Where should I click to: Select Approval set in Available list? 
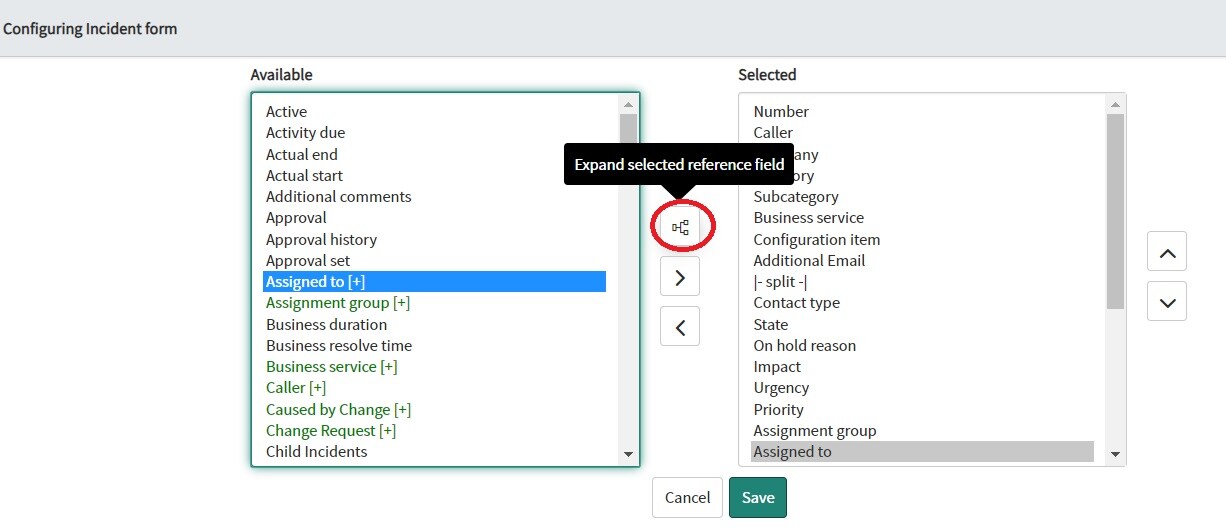click(x=434, y=261)
